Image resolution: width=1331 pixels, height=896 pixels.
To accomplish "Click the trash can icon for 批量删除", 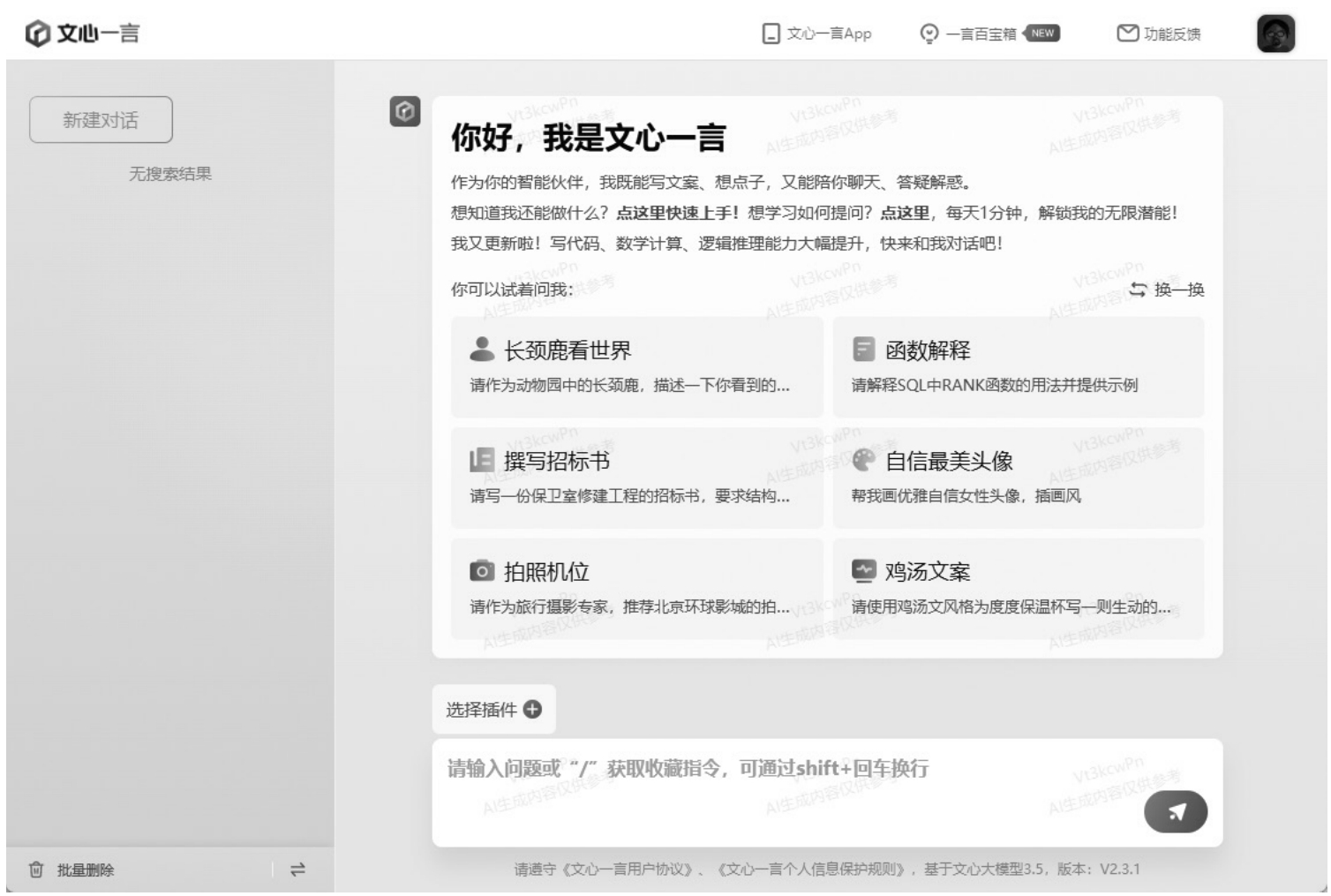I will pyautogui.click(x=36, y=870).
